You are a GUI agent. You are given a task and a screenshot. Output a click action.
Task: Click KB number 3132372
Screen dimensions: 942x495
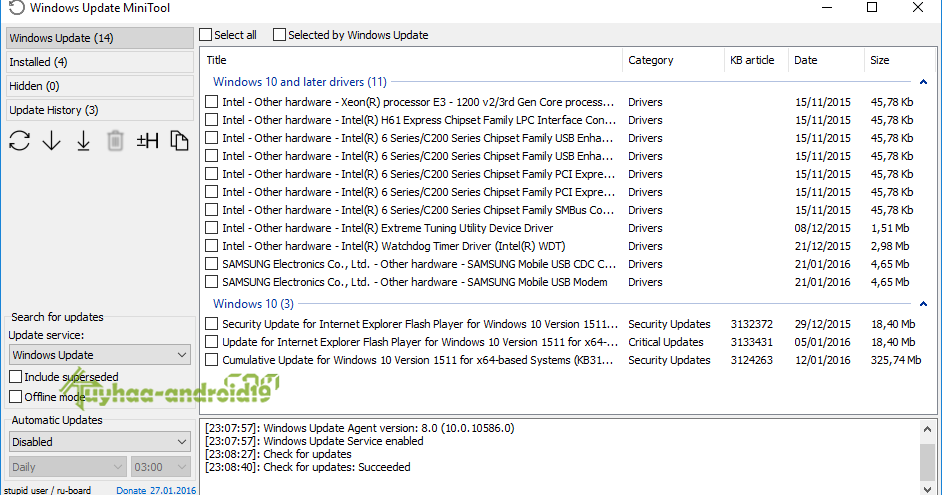click(x=752, y=324)
